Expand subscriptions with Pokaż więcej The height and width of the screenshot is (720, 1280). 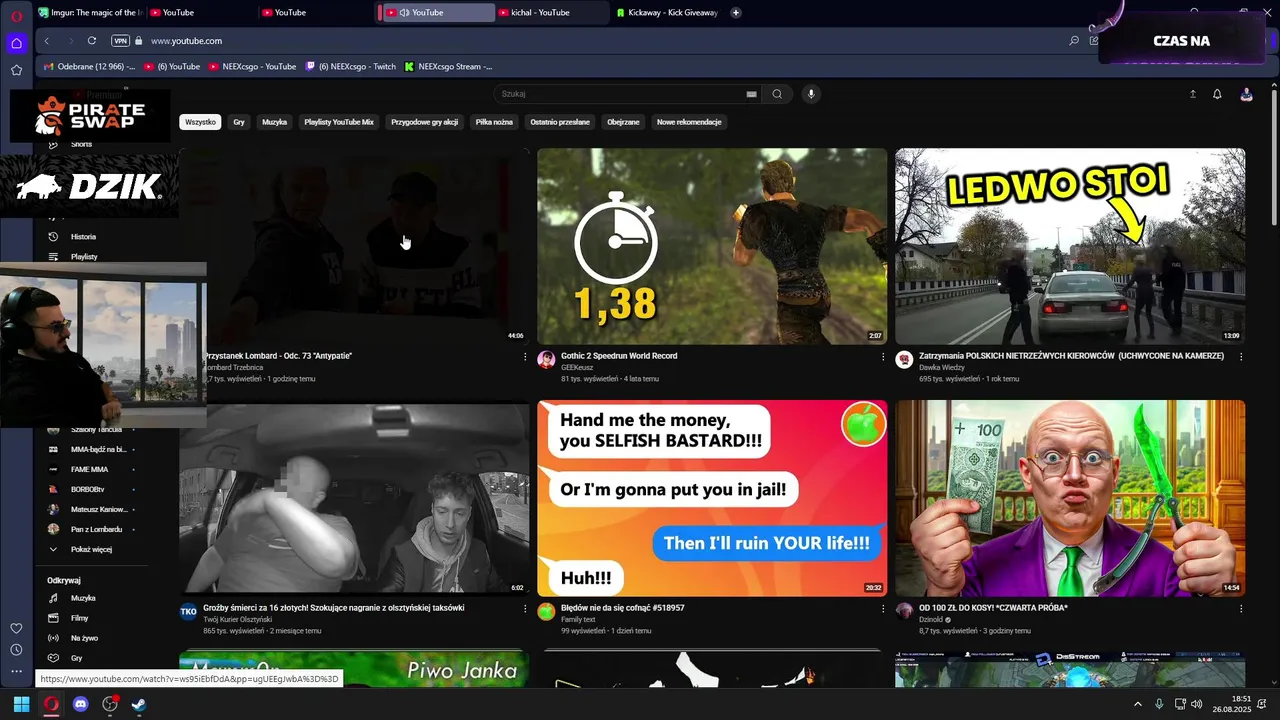90,549
